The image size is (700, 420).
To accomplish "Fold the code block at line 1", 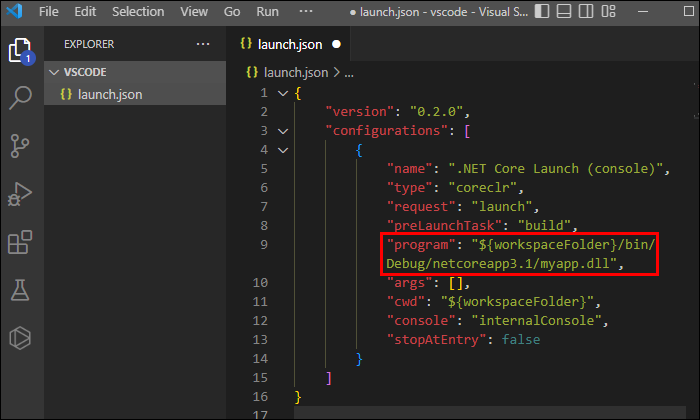I will click(283, 93).
